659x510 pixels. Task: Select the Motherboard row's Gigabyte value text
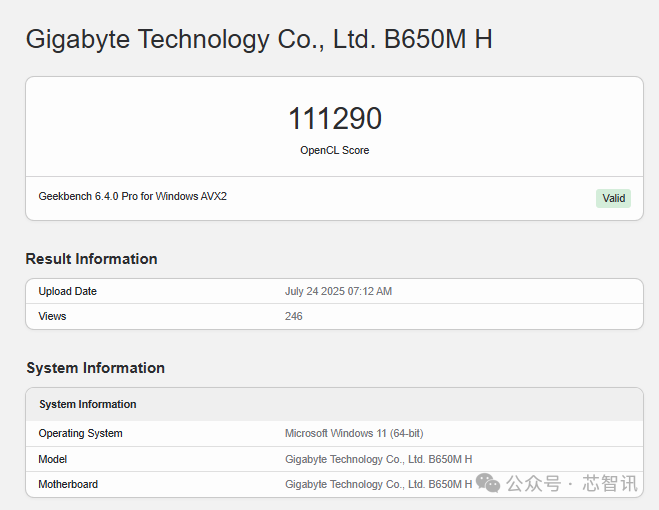(x=378, y=484)
